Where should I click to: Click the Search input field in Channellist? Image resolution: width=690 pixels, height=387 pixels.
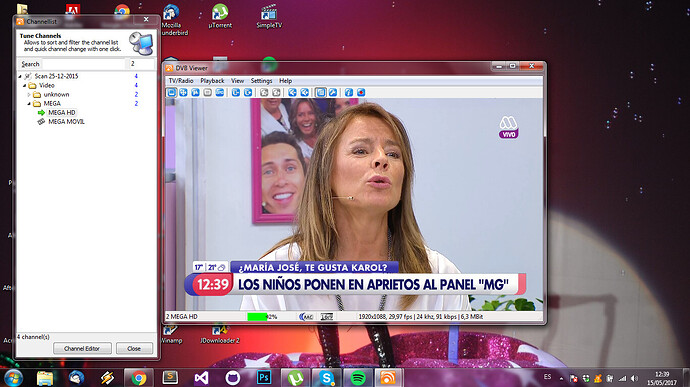click(x=83, y=64)
